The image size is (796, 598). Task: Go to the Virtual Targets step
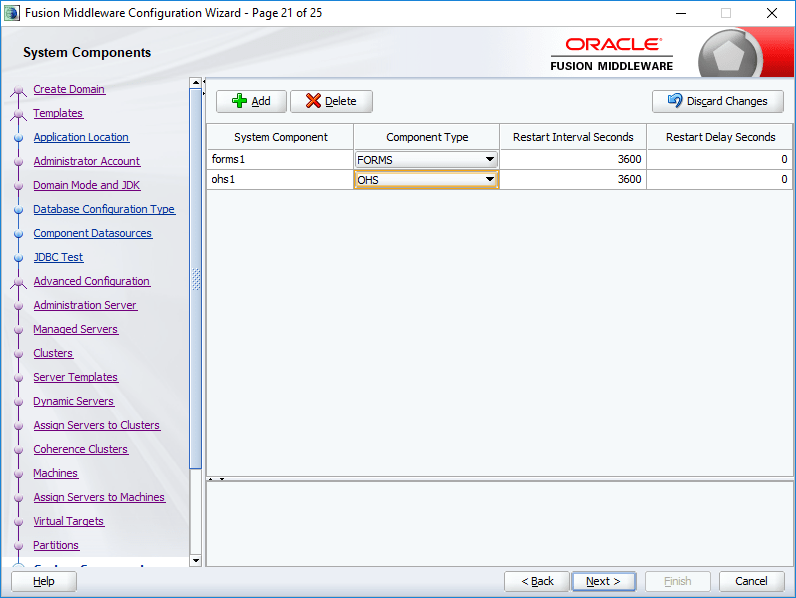pos(69,521)
